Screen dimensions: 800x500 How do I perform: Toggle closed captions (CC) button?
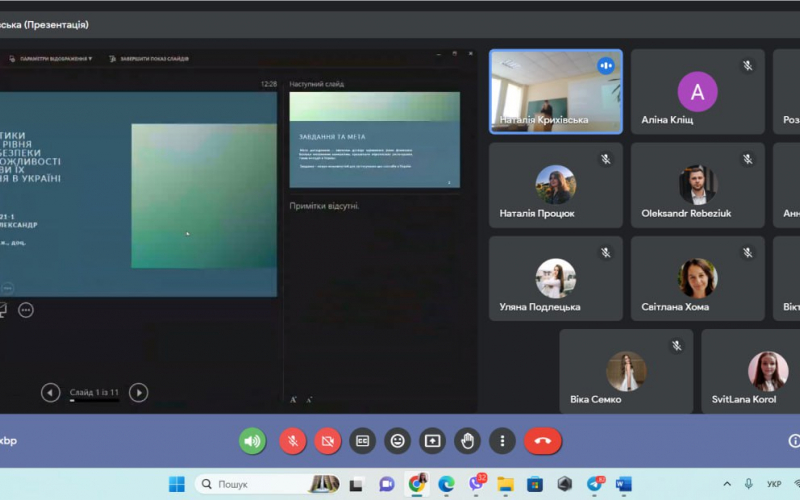point(362,441)
